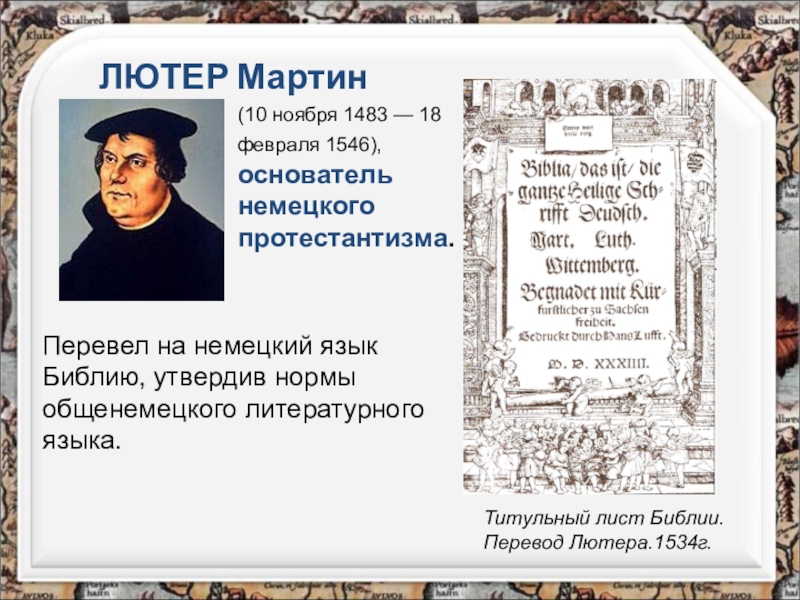Click the caption line 'Перевод Лютера.1534г.'
The width and height of the screenshot is (800, 600).
click(597, 542)
